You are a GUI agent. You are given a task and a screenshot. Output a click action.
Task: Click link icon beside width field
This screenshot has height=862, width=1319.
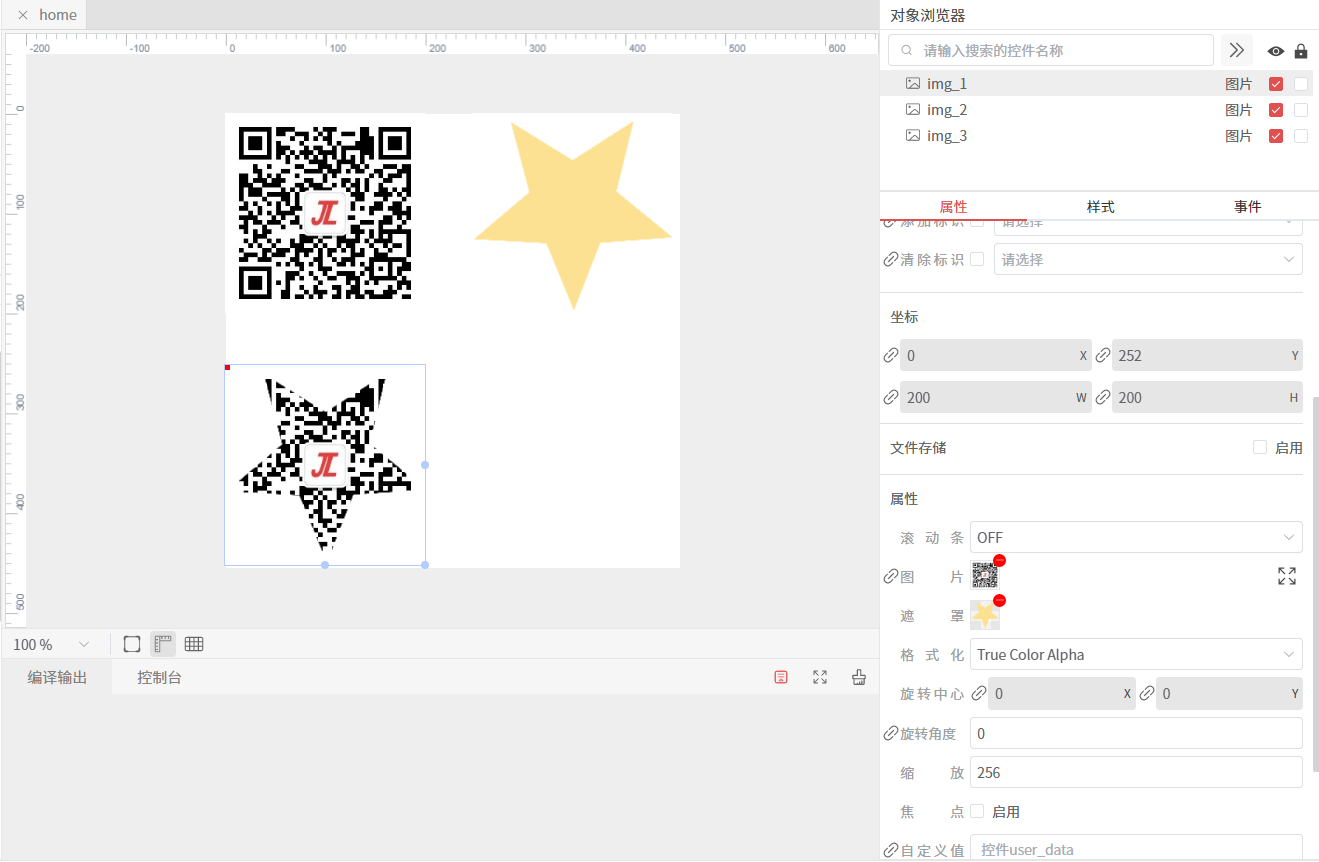(x=891, y=397)
